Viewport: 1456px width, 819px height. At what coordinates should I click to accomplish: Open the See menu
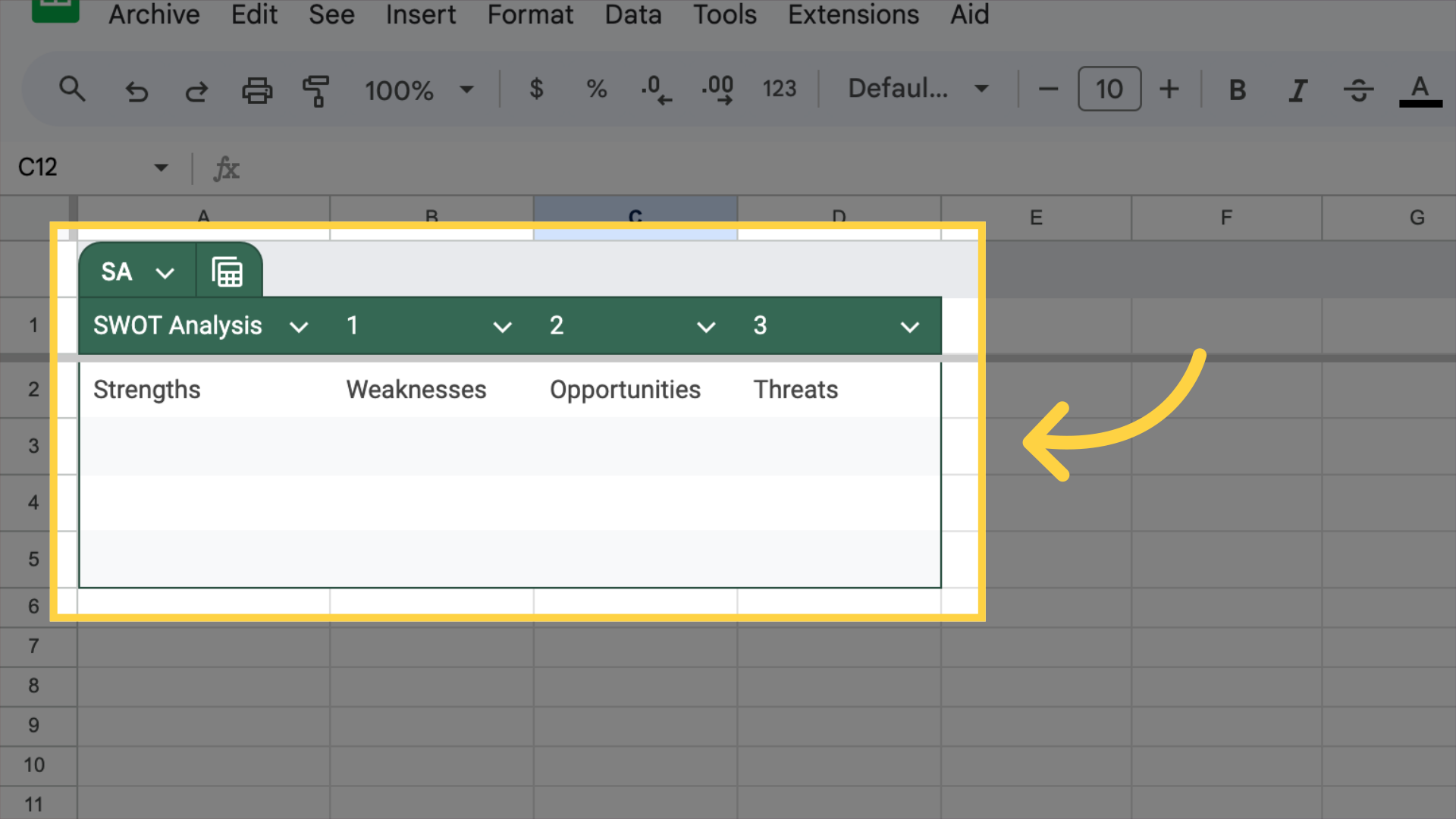tap(331, 14)
